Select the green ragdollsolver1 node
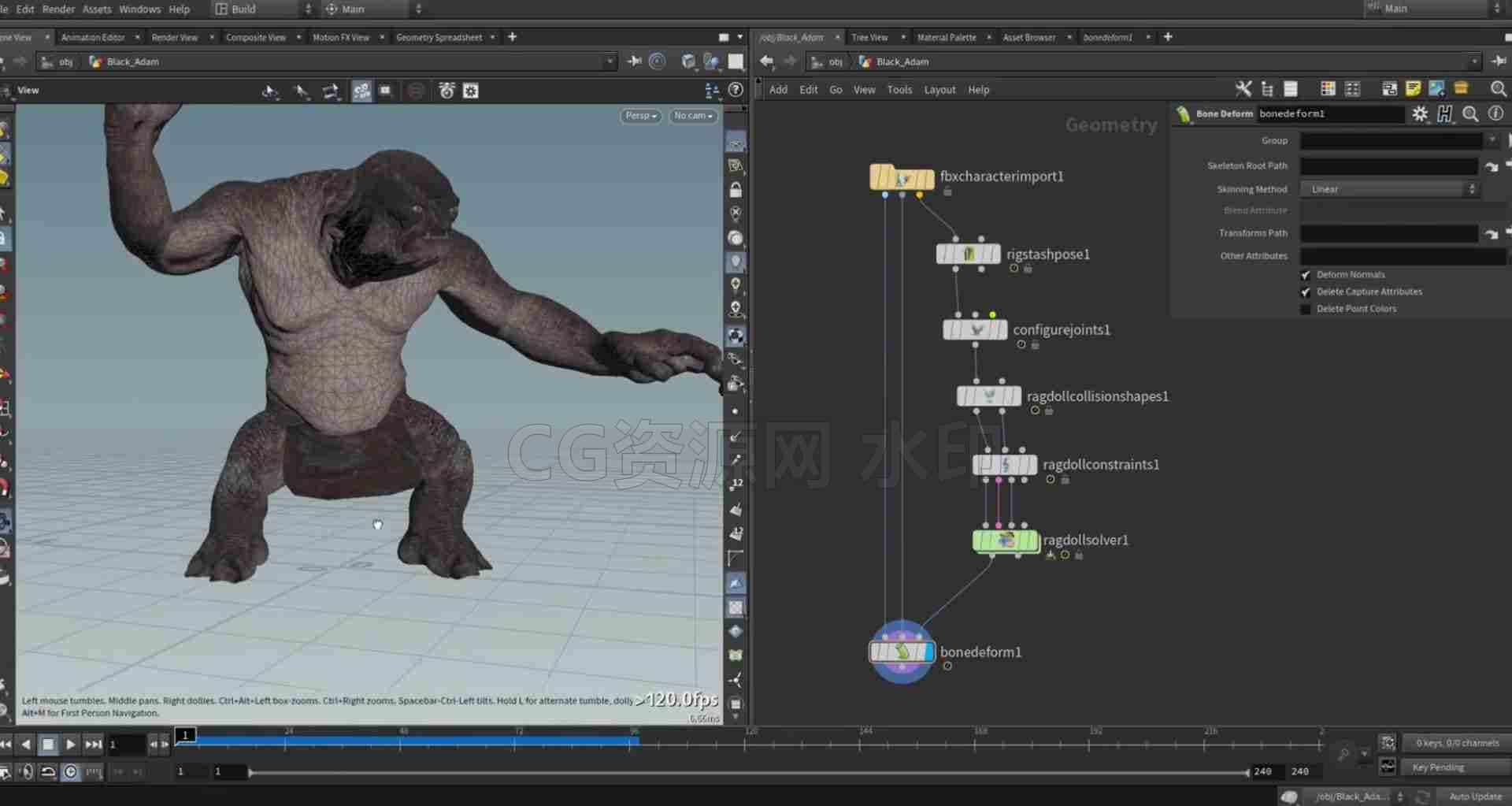Screen dimensions: 1512x806 tap(1006, 540)
